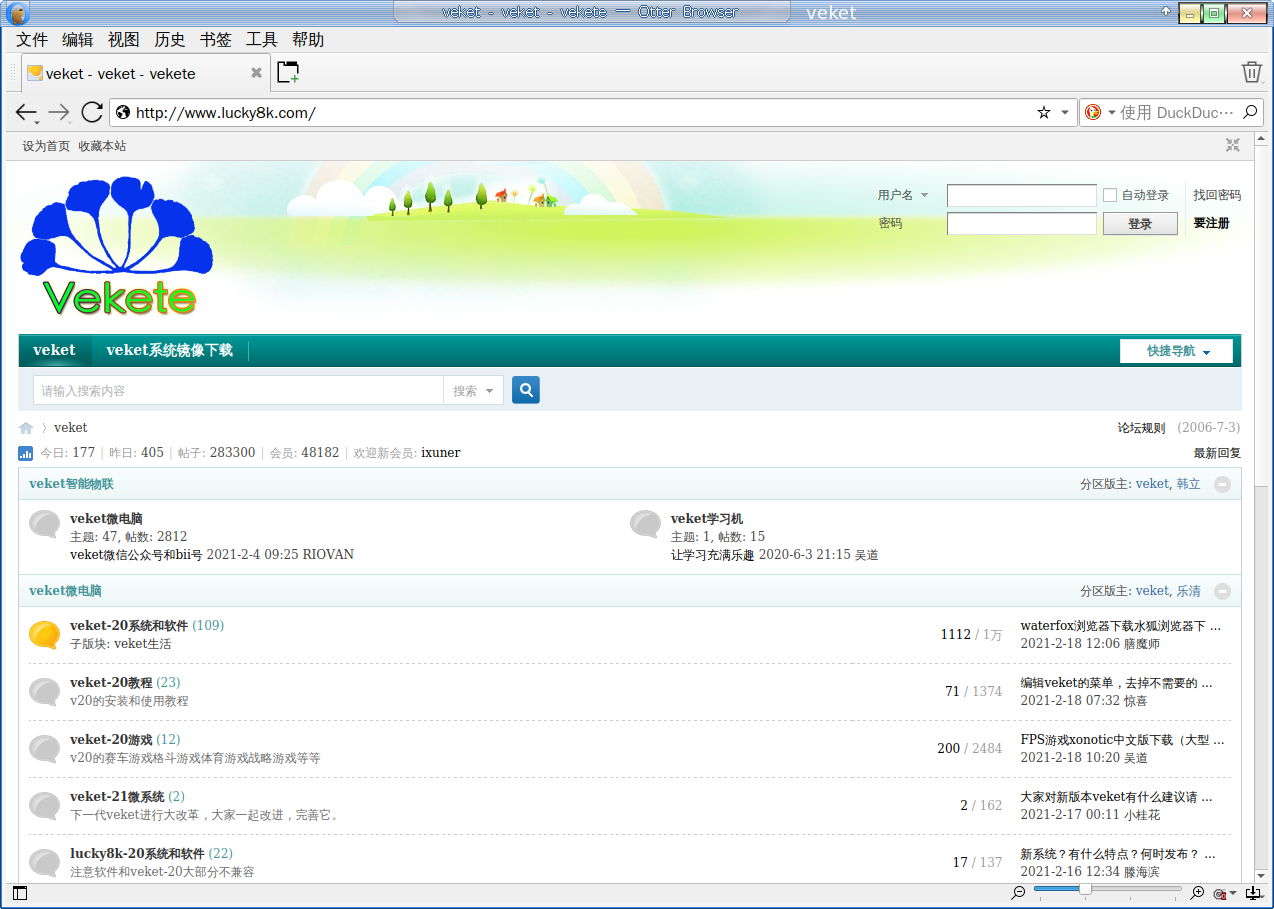Click the grey bubble icon for veket-20游戏
The height and width of the screenshot is (909, 1274).
point(44,748)
